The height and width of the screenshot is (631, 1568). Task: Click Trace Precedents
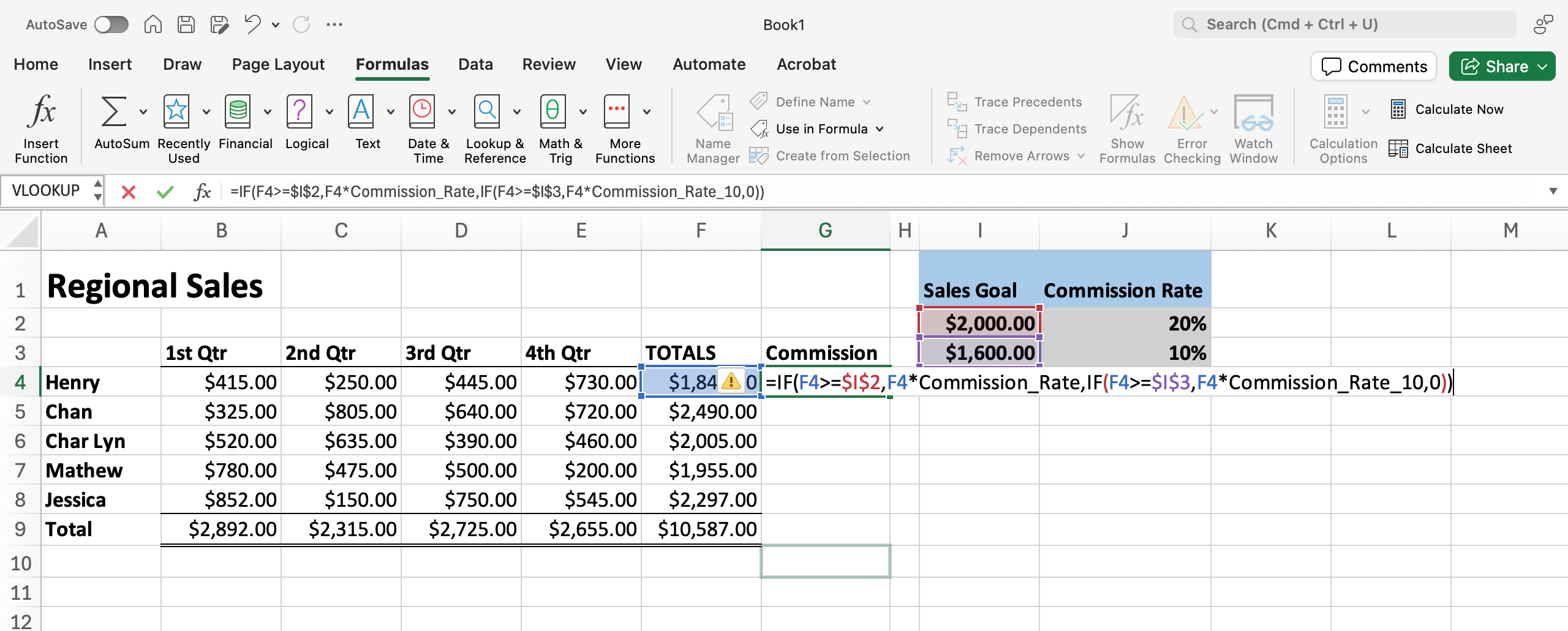tap(1016, 102)
